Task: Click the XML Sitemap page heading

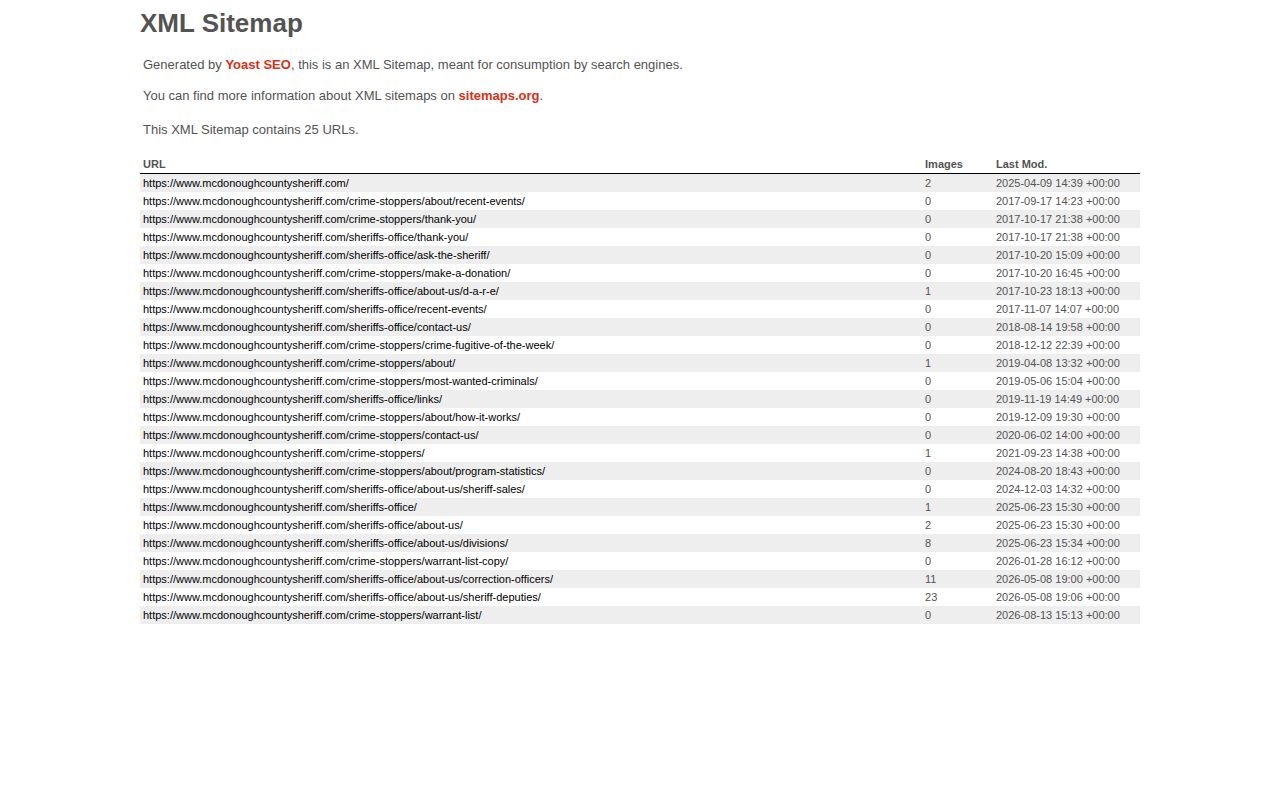Action: coord(221,23)
